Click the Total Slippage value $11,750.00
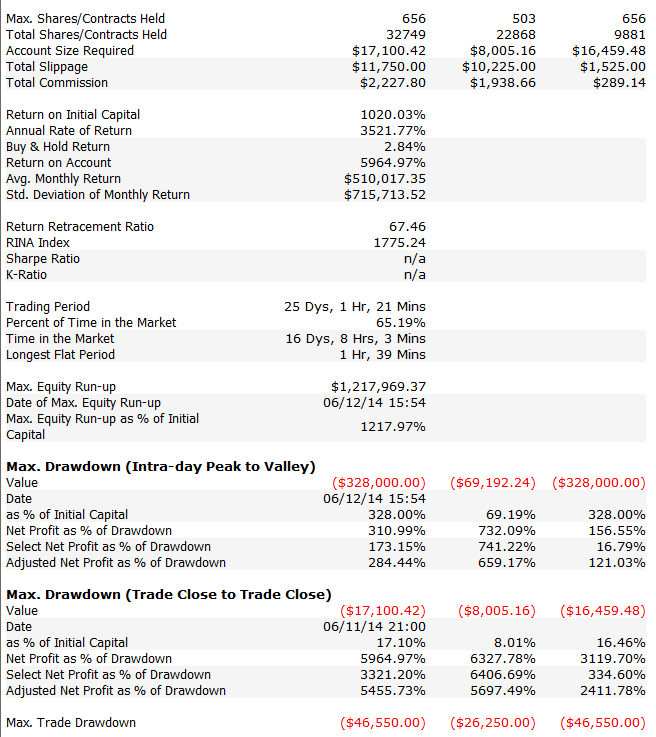Screen dimensions: 656x737 (389, 67)
